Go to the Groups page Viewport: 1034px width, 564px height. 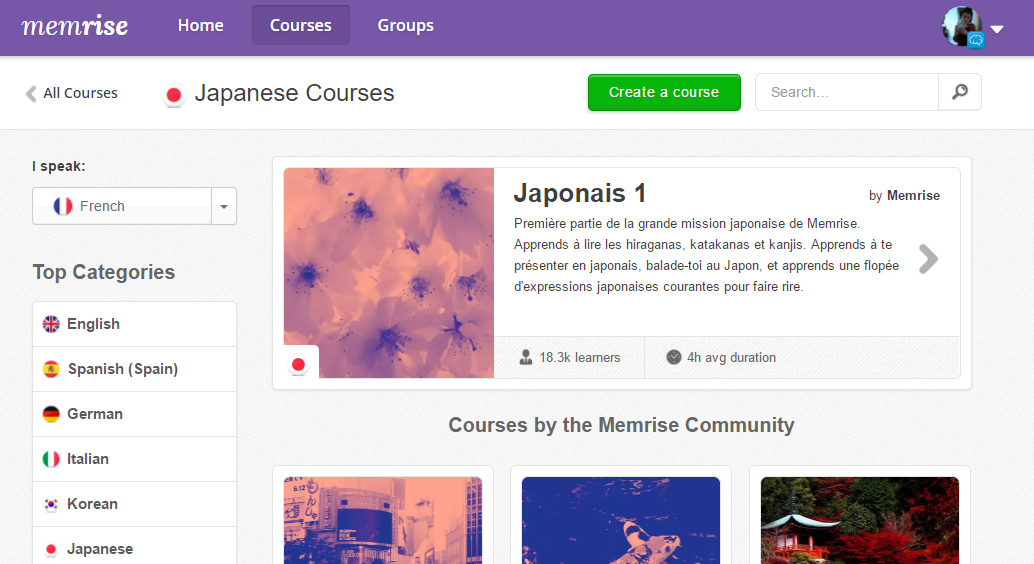pos(406,26)
